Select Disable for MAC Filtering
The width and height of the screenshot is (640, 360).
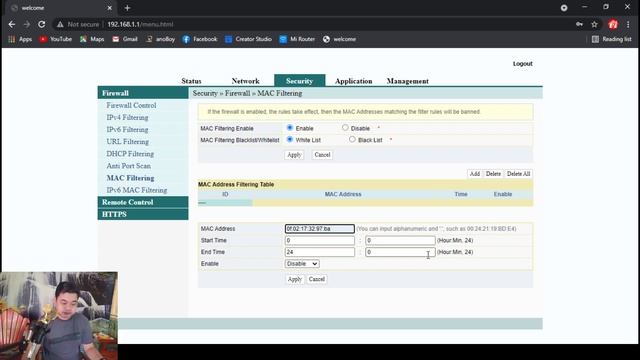click(x=345, y=128)
